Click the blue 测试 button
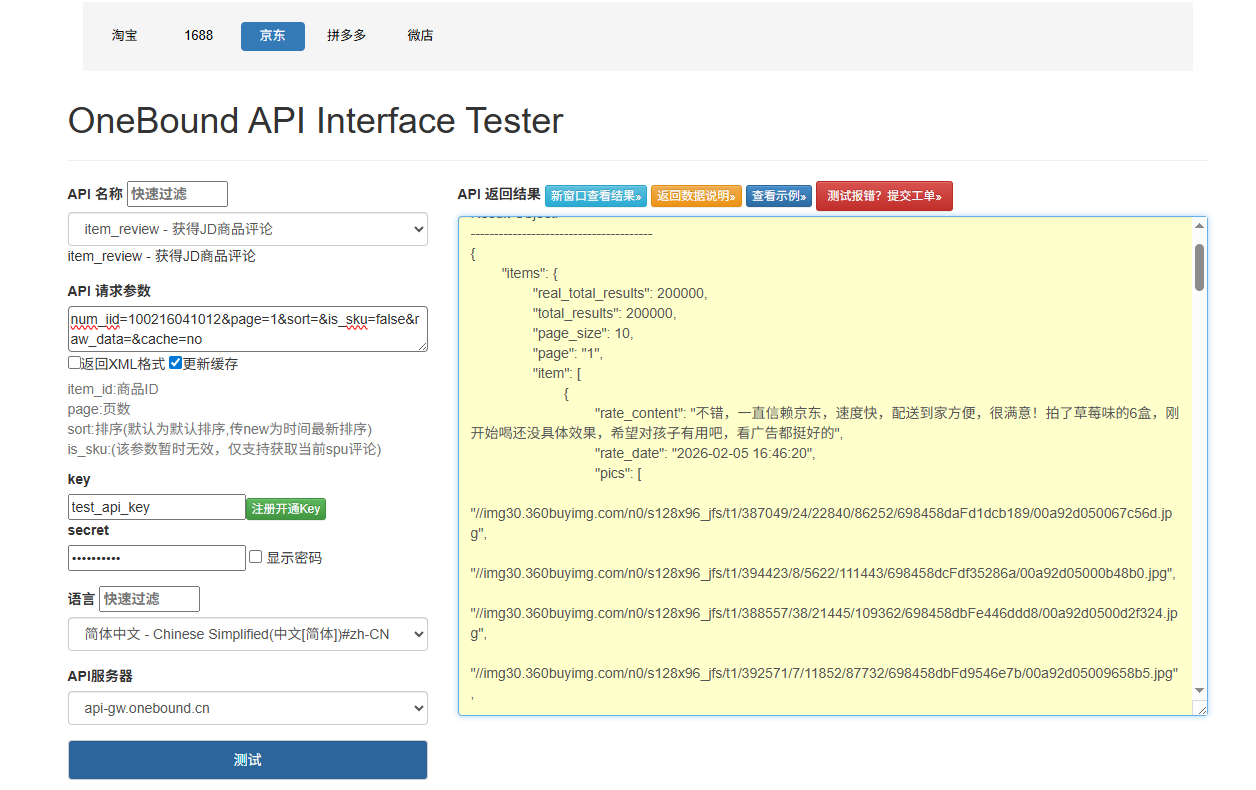 pyautogui.click(x=247, y=760)
